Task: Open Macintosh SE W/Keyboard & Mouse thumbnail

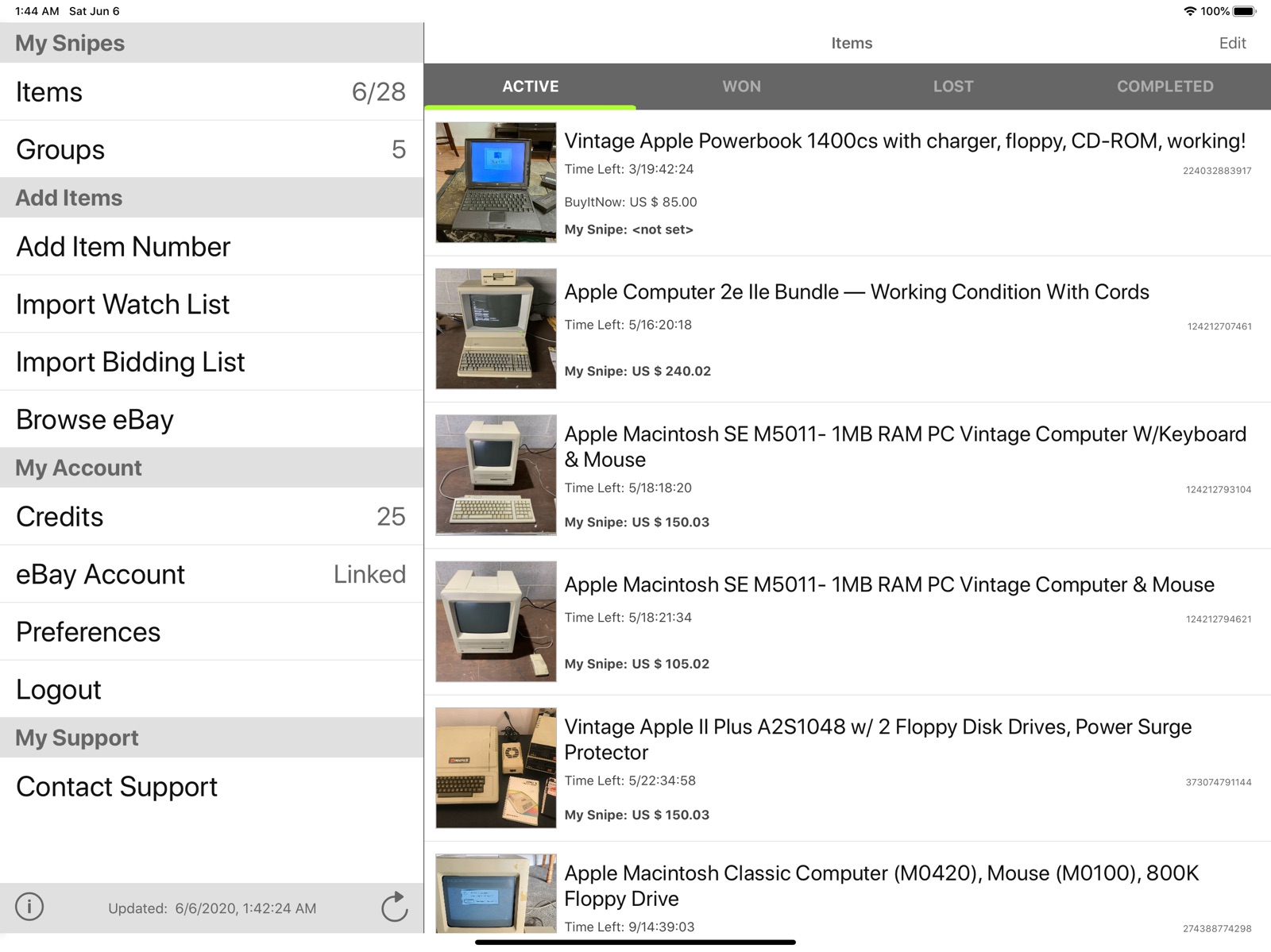Action: (496, 475)
